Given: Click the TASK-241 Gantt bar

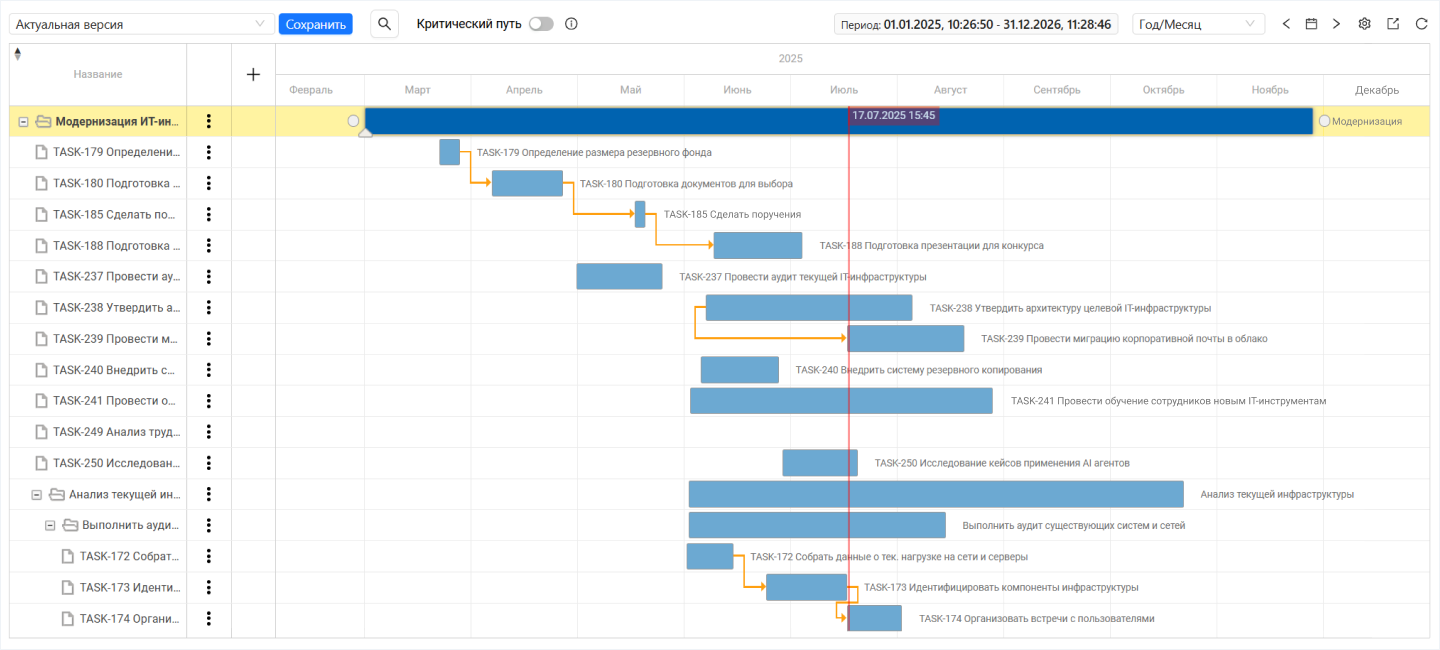Looking at the screenshot, I should [x=840, y=401].
